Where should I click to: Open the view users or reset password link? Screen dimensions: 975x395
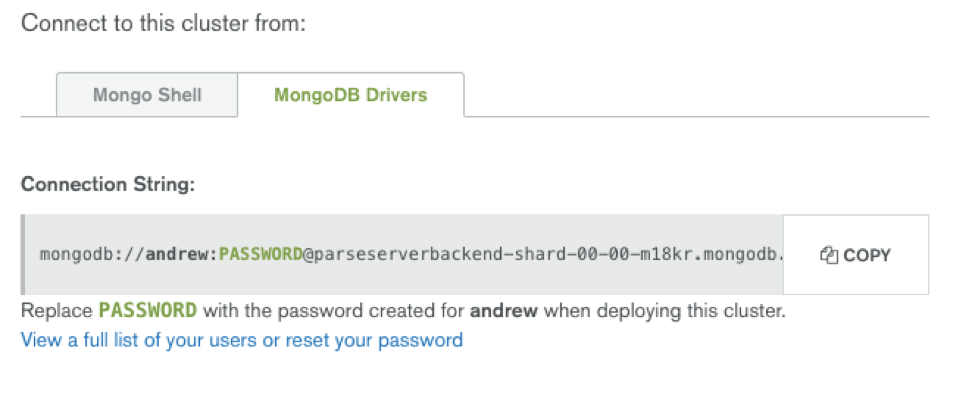[242, 340]
